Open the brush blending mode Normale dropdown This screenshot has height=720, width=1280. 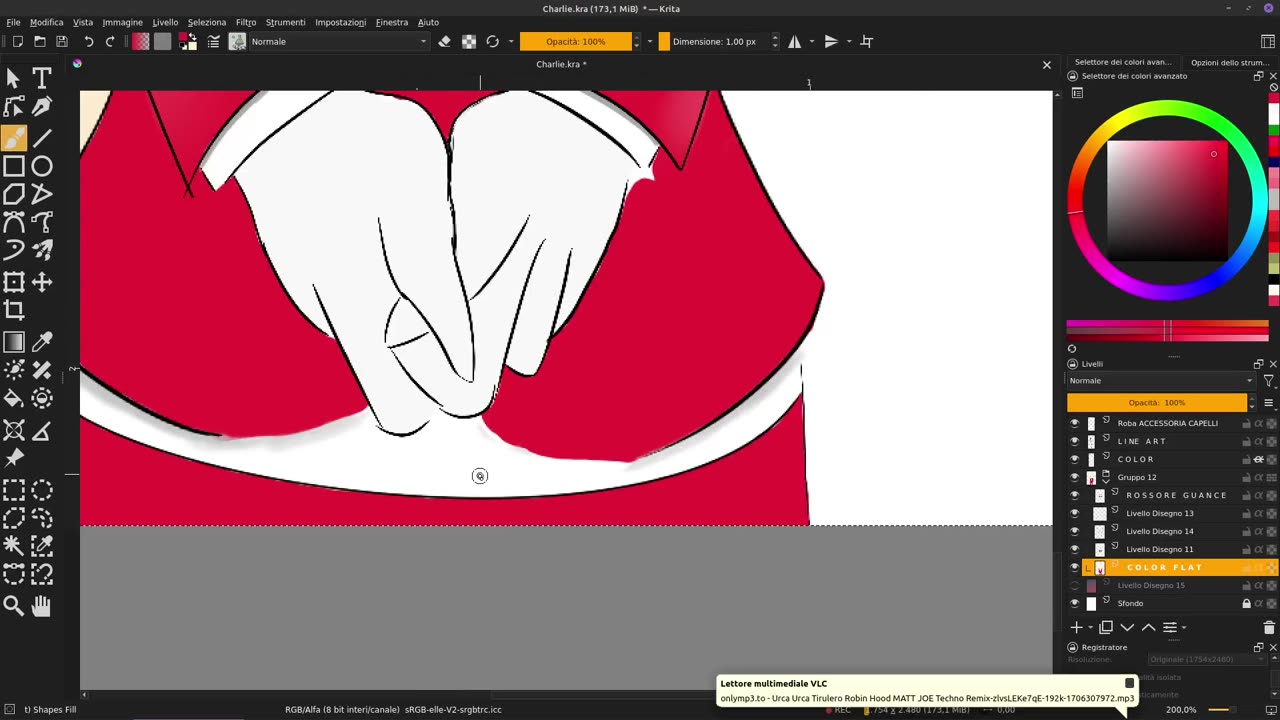(339, 41)
